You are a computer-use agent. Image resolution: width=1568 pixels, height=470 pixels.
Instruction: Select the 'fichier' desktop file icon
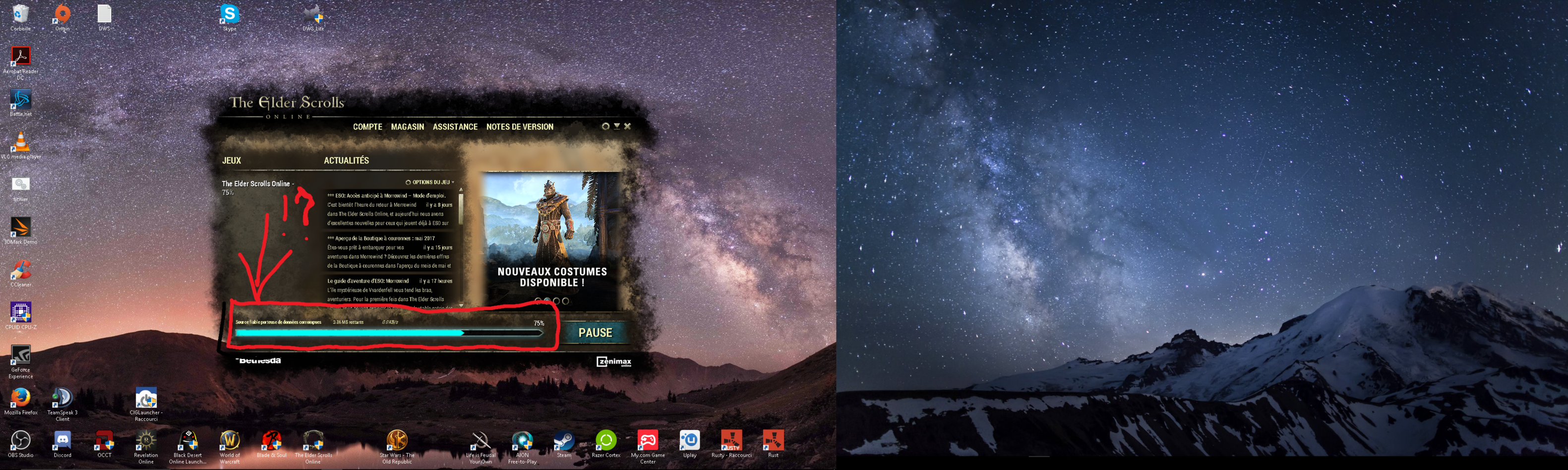click(21, 188)
